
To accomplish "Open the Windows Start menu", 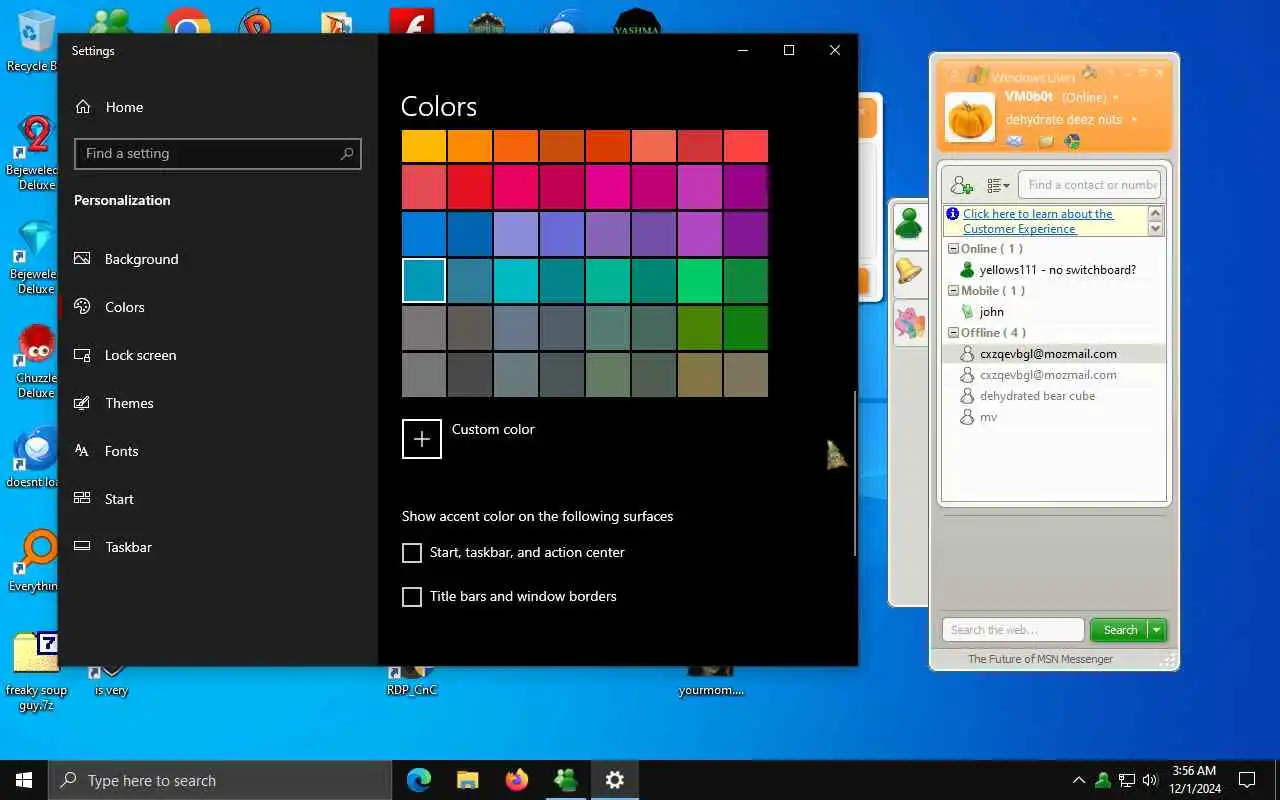I will 24,780.
